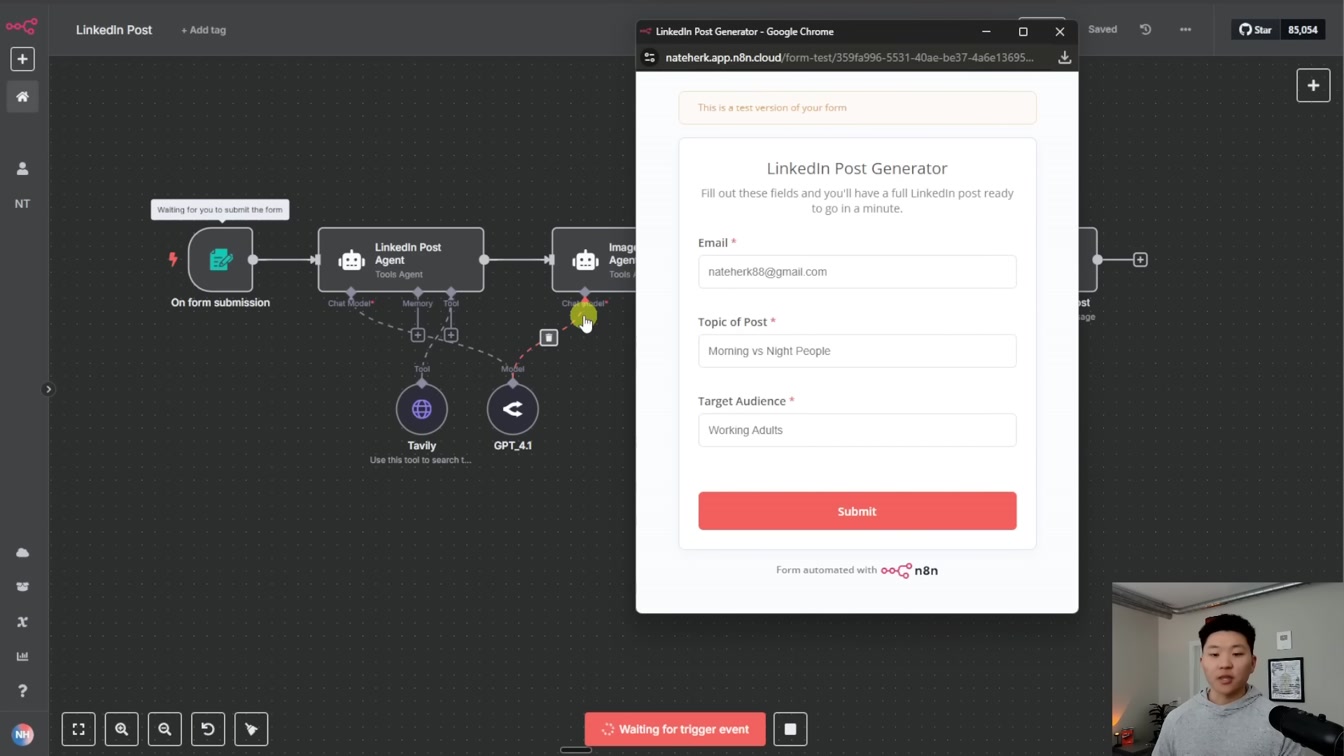Viewport: 1344px width, 756px height.
Task: Click the Add tag link
Action: coord(203,30)
